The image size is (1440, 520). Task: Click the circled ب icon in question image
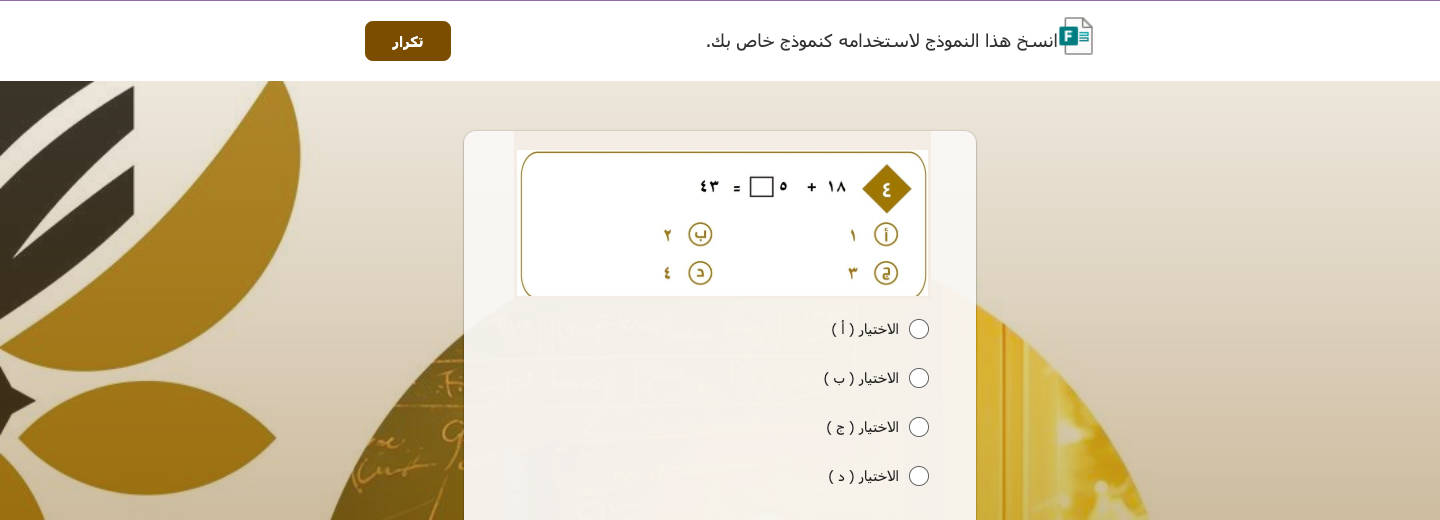[x=700, y=235]
